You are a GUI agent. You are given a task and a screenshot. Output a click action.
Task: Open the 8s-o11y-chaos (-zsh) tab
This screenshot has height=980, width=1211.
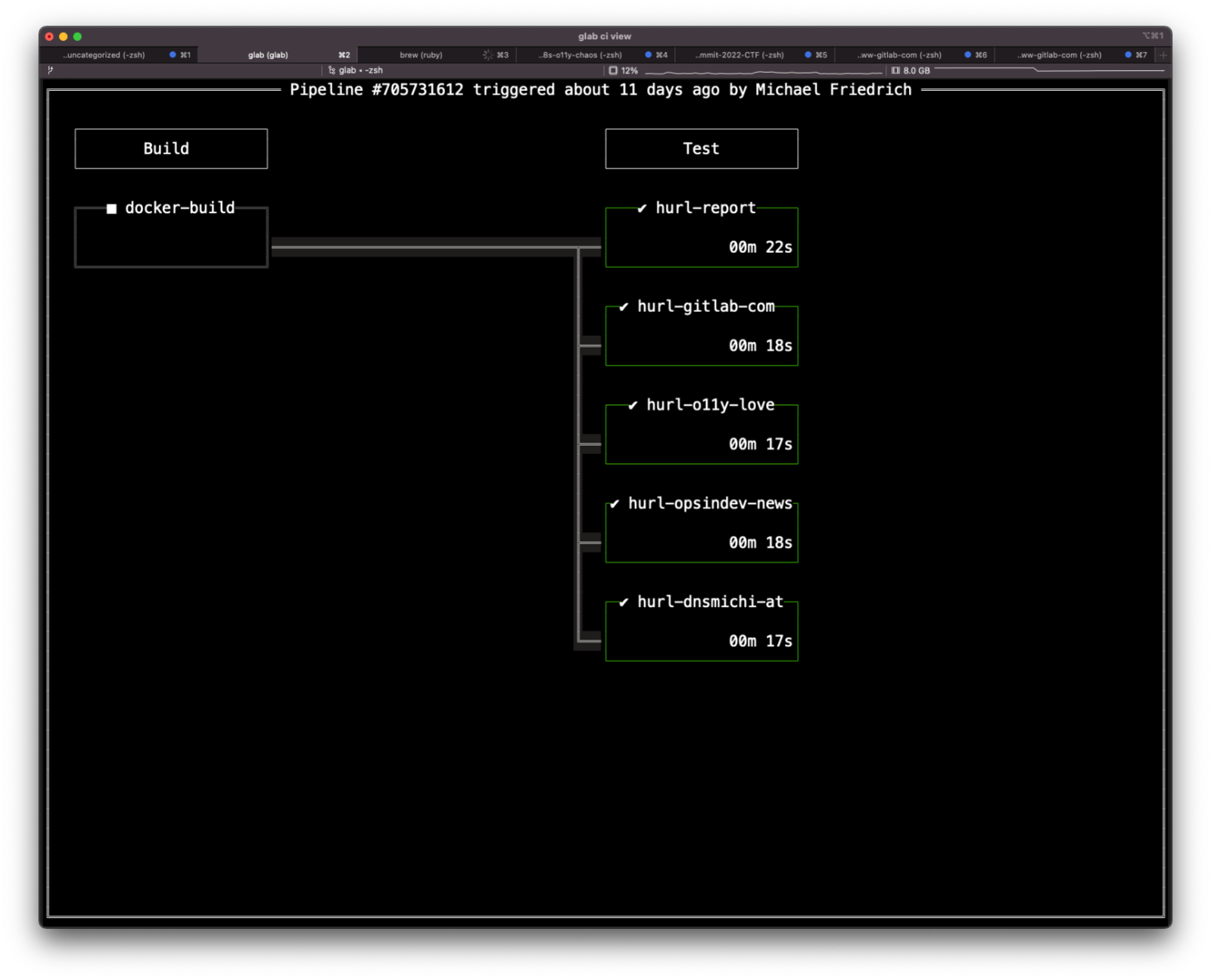pos(581,54)
